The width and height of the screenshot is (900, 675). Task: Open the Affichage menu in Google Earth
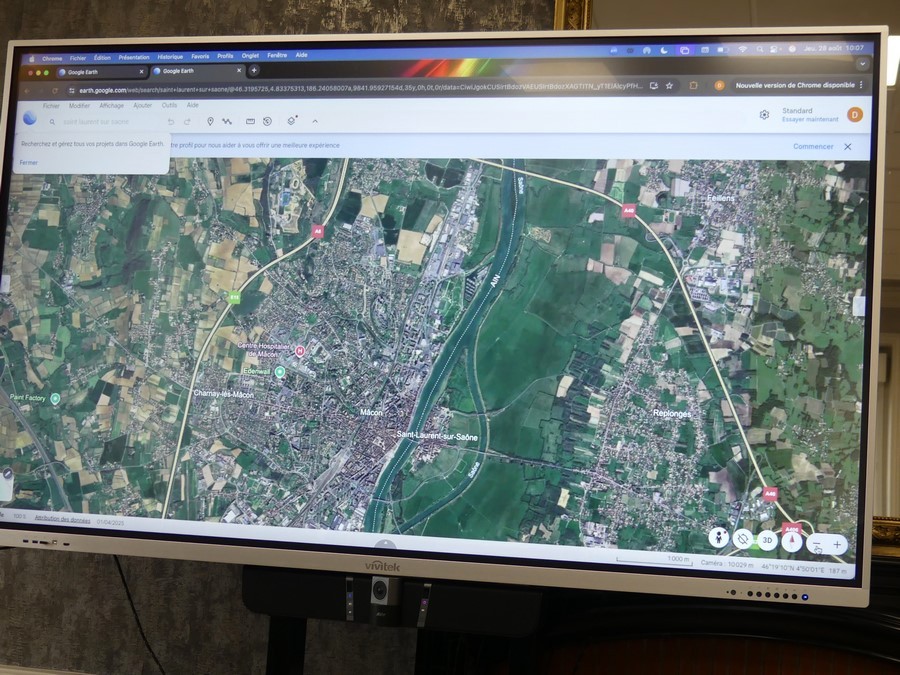pos(111,106)
